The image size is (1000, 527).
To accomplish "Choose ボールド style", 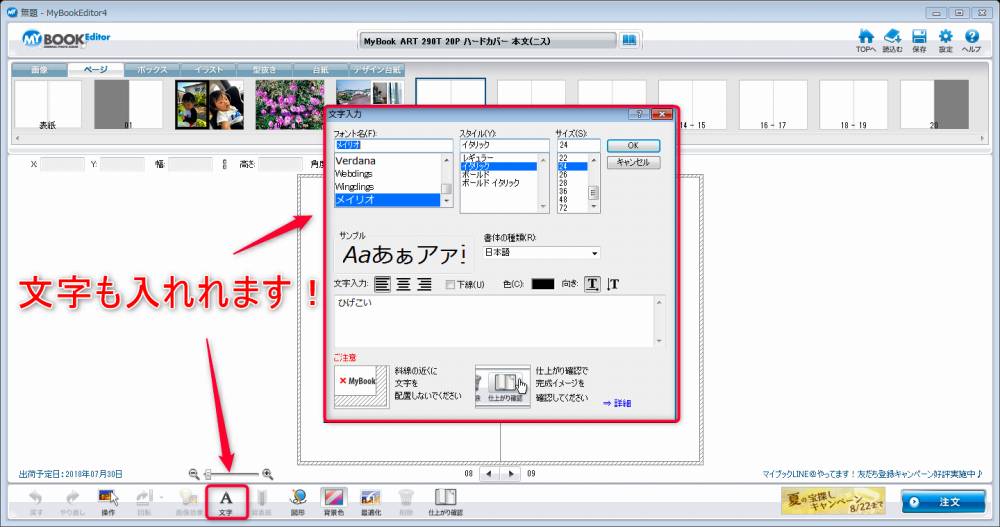I will click(476, 174).
